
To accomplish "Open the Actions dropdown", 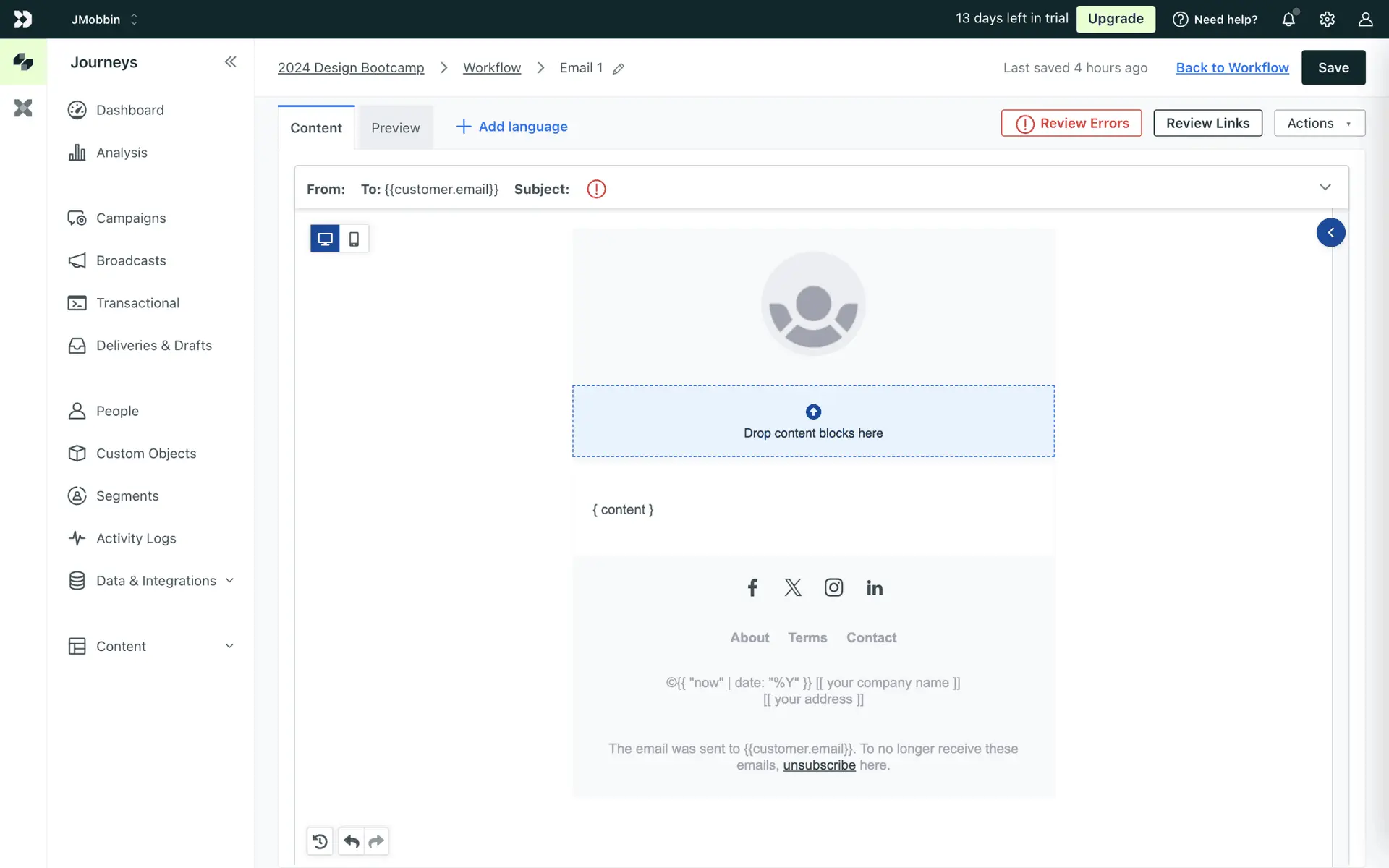I will click(1319, 123).
